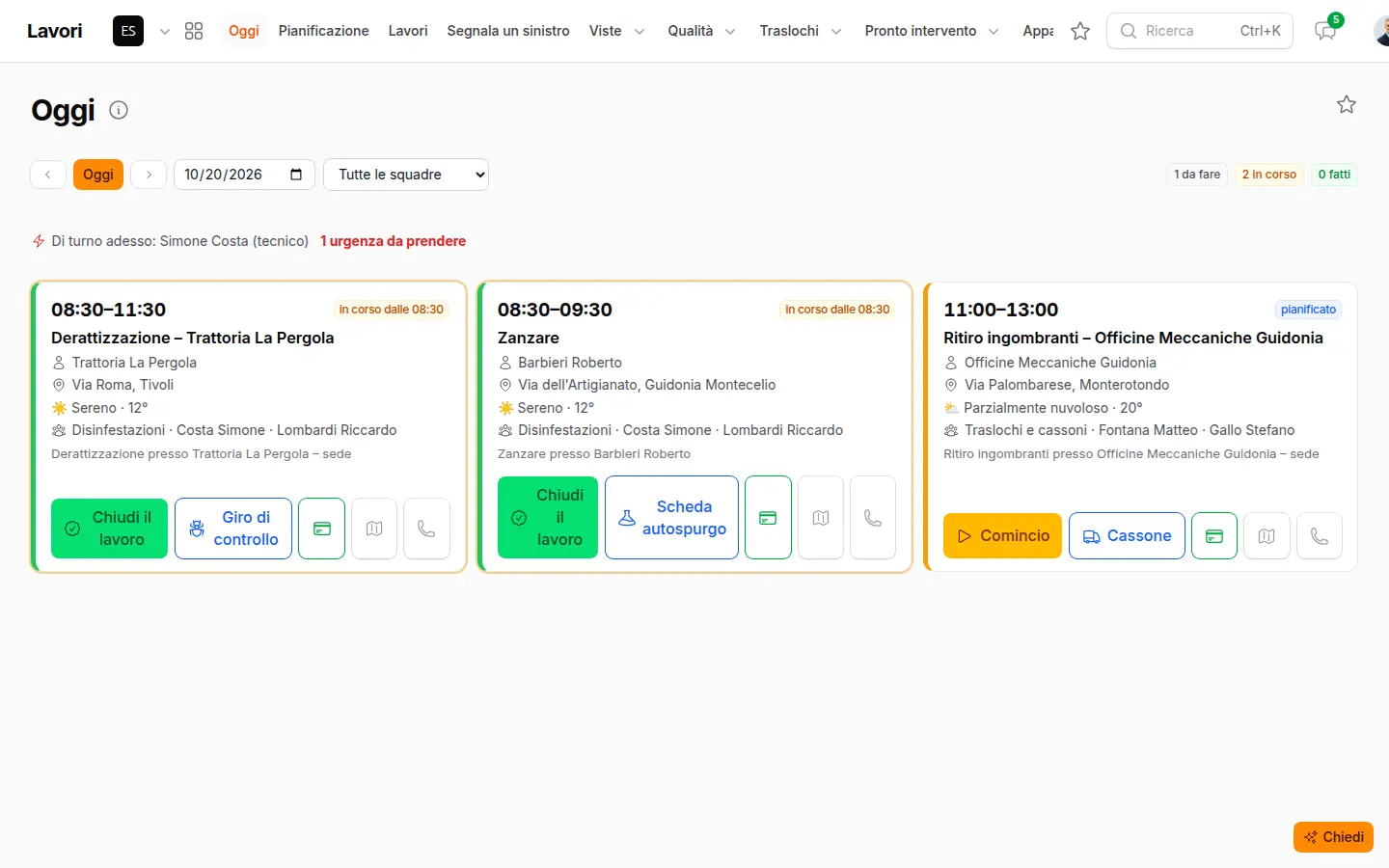Expand the Viste menu
This screenshot has height=868, width=1389.
pos(617,31)
